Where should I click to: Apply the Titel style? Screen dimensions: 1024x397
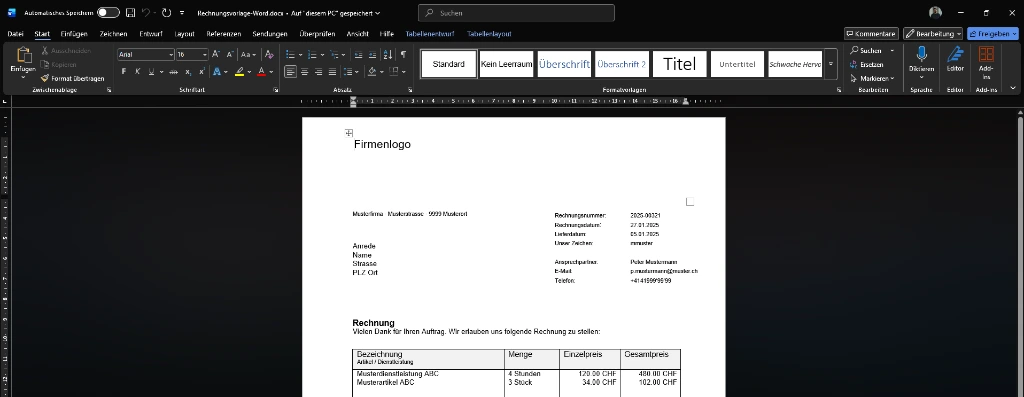coord(679,64)
